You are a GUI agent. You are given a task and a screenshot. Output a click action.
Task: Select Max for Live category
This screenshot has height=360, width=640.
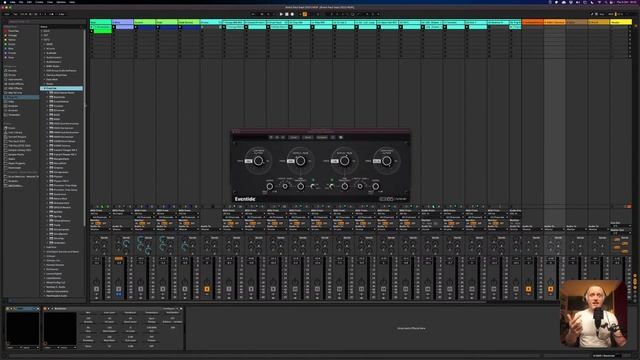click(x=15, y=93)
